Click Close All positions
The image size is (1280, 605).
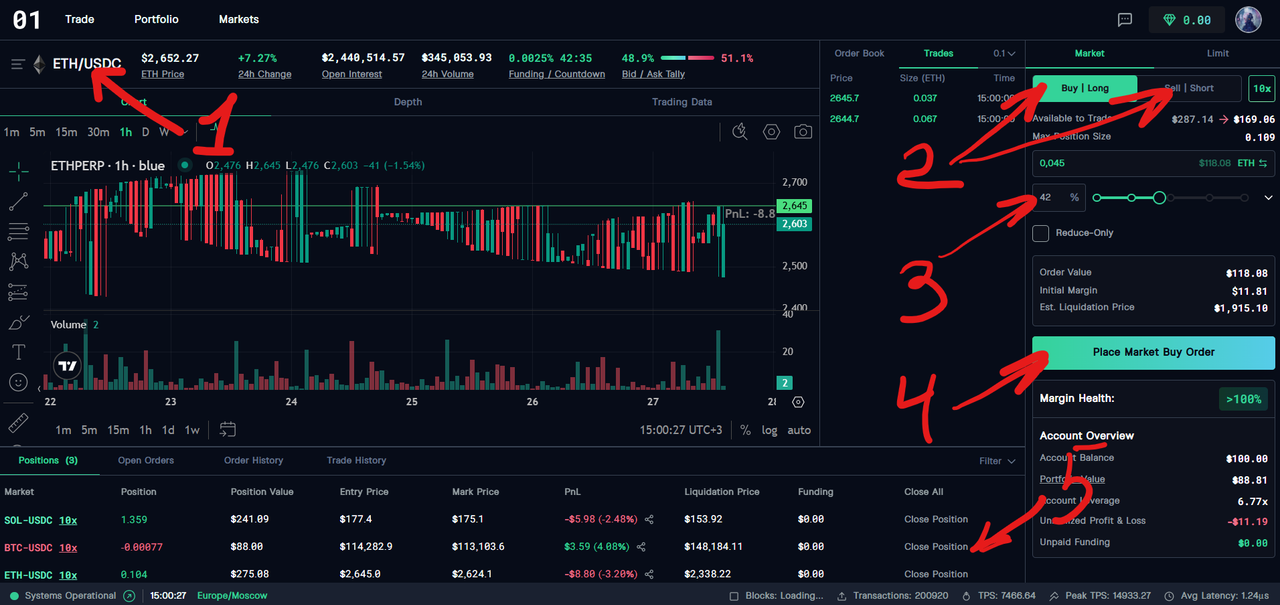click(x=924, y=492)
